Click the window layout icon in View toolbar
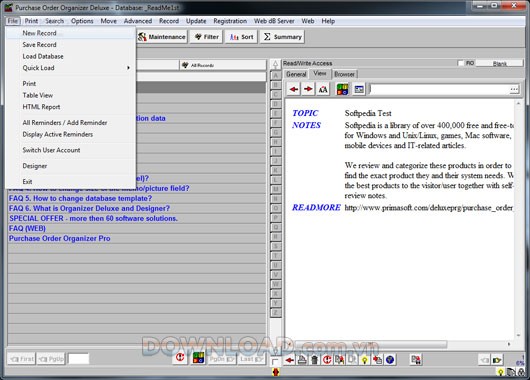 pyautogui.click(x=359, y=89)
